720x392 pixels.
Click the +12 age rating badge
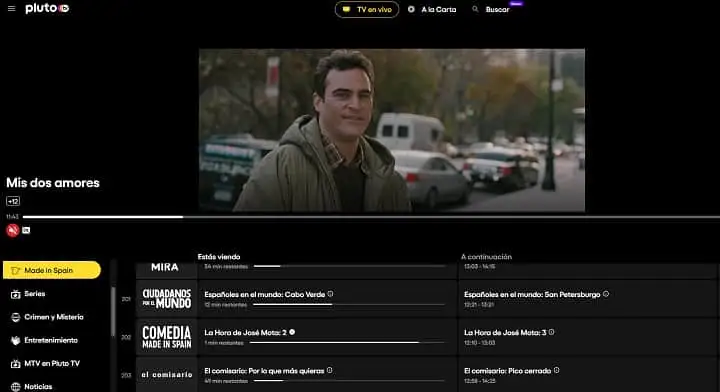point(13,201)
